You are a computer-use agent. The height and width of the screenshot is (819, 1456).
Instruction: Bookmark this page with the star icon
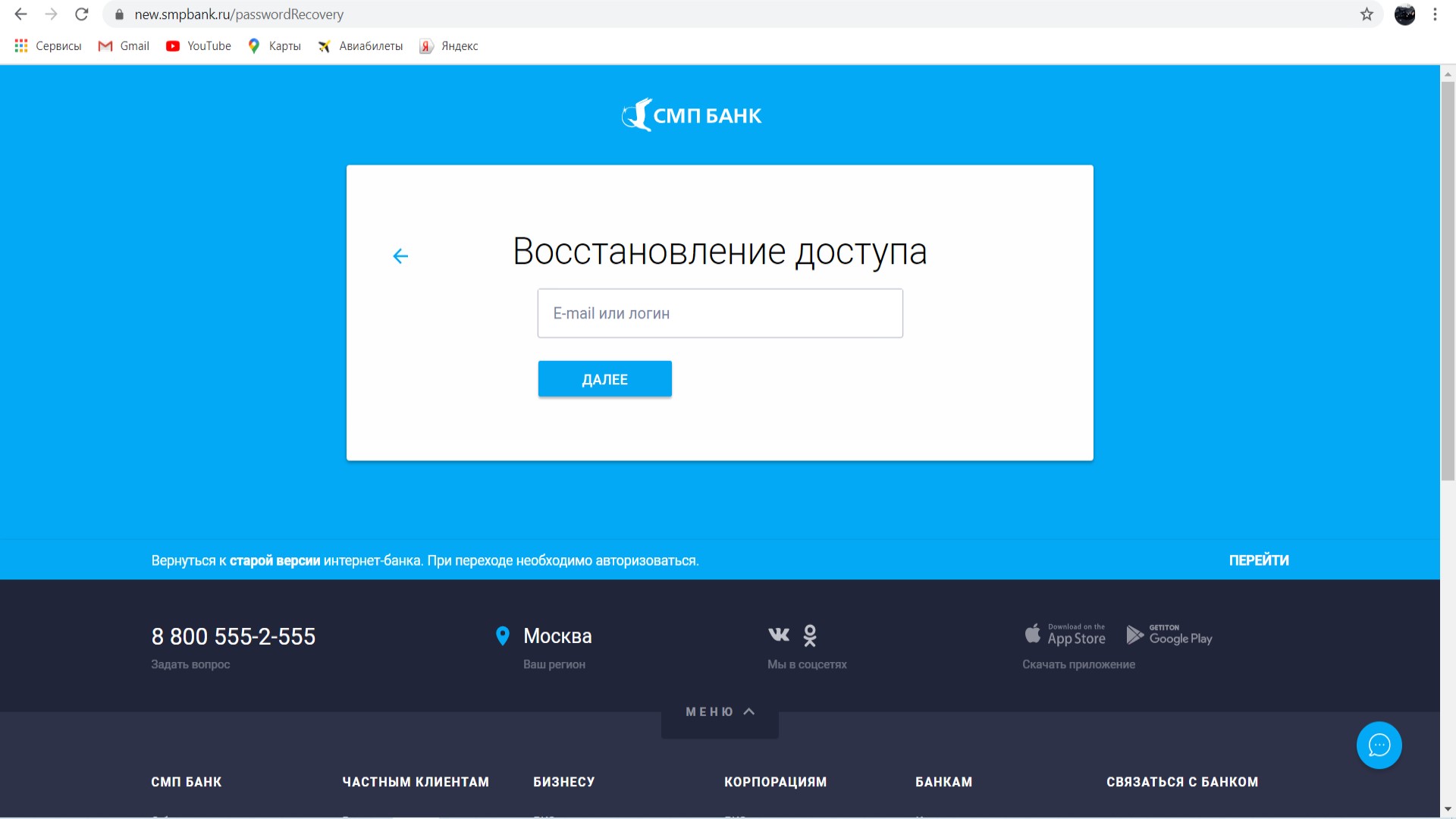coord(1367,14)
